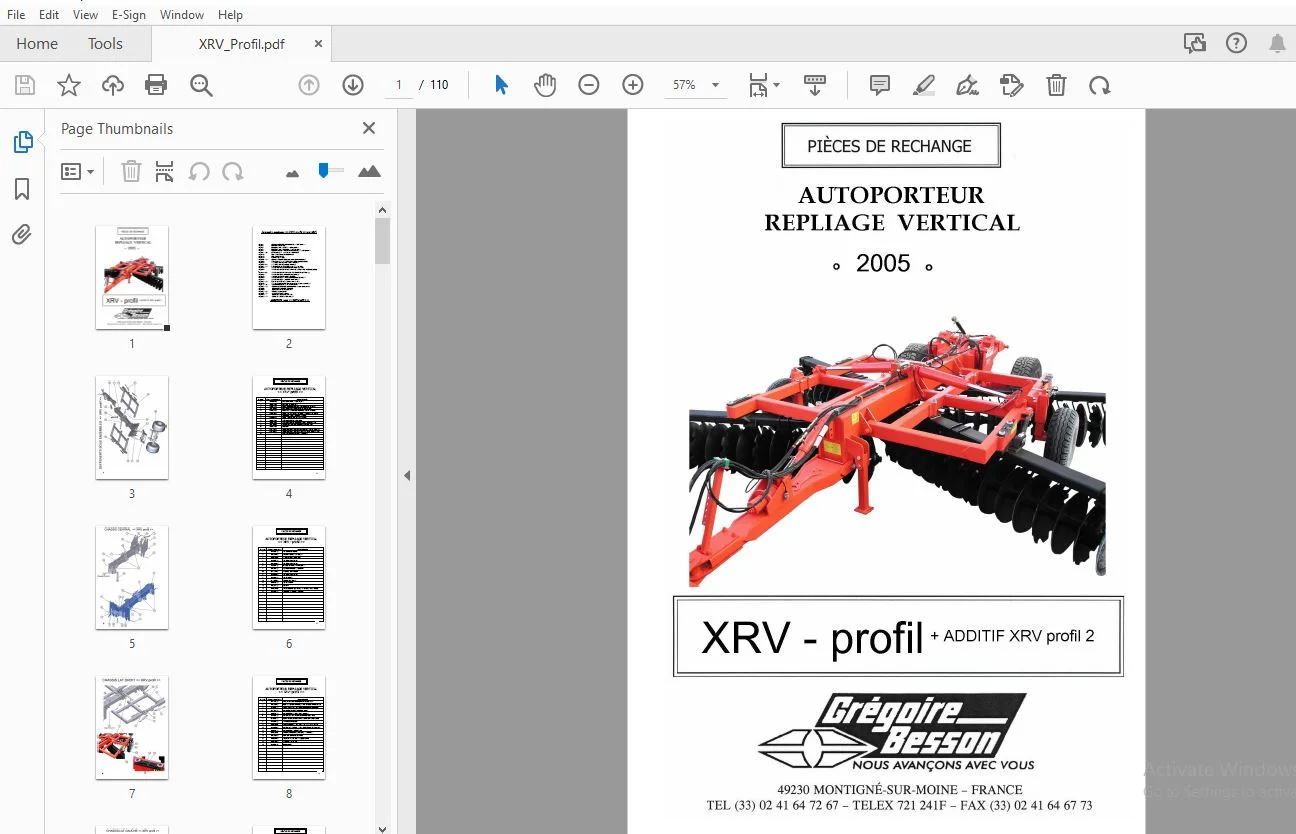Click the "PIÈCES DE RECHANGE" heading text
This screenshot has height=834, width=1296.
coord(890,146)
